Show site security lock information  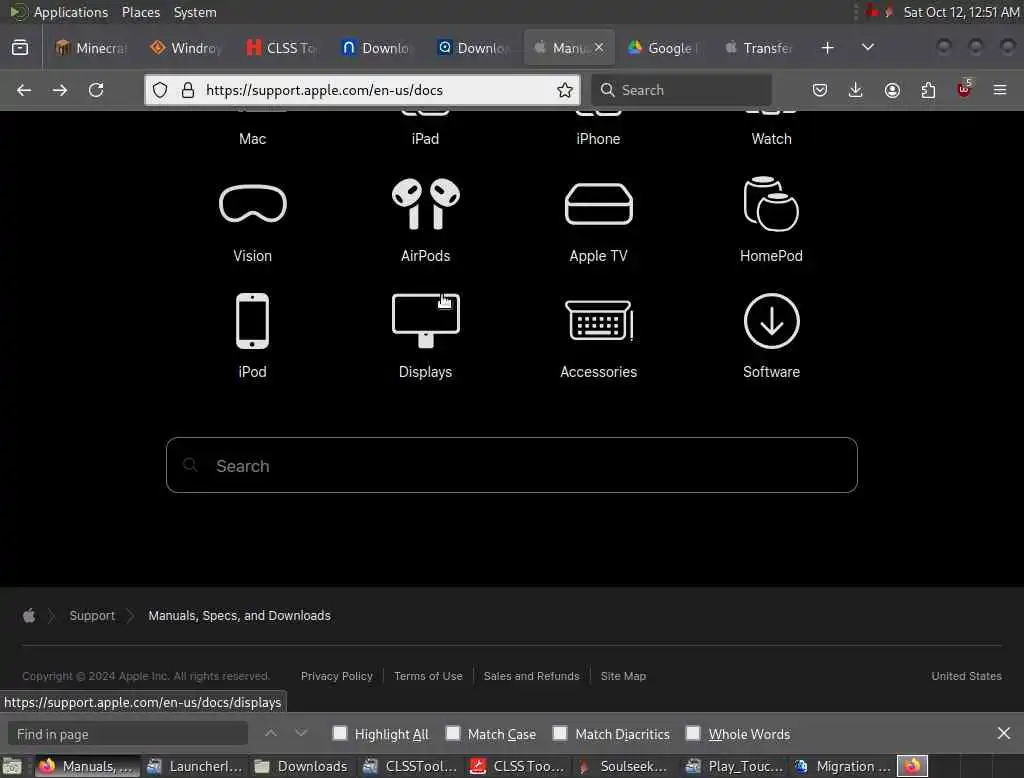(x=188, y=90)
